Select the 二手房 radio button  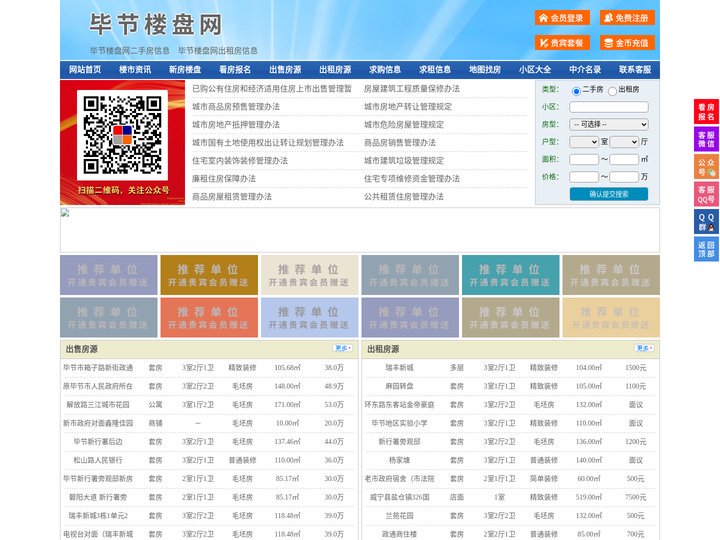[x=576, y=91]
